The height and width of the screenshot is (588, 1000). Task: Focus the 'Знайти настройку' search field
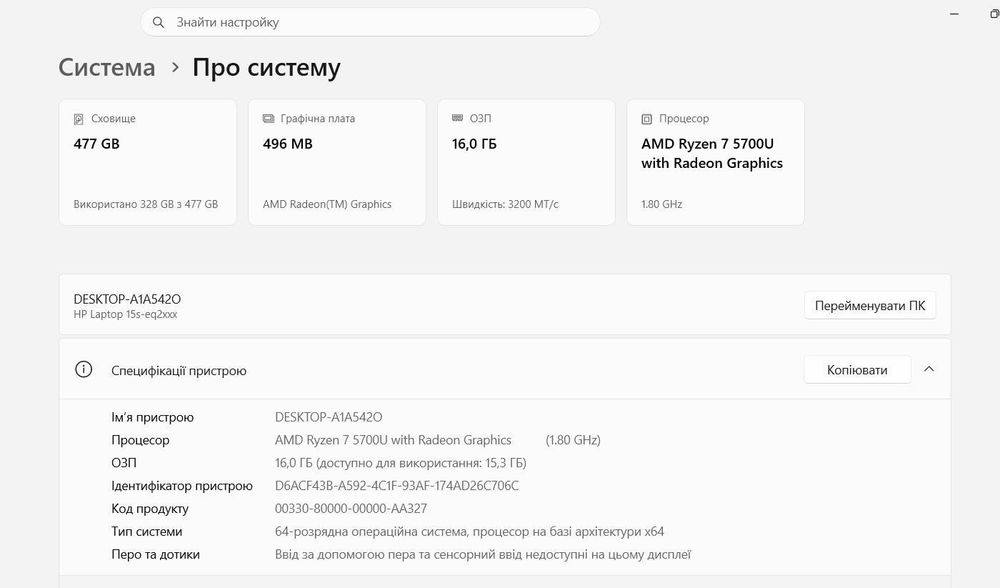[x=370, y=22]
